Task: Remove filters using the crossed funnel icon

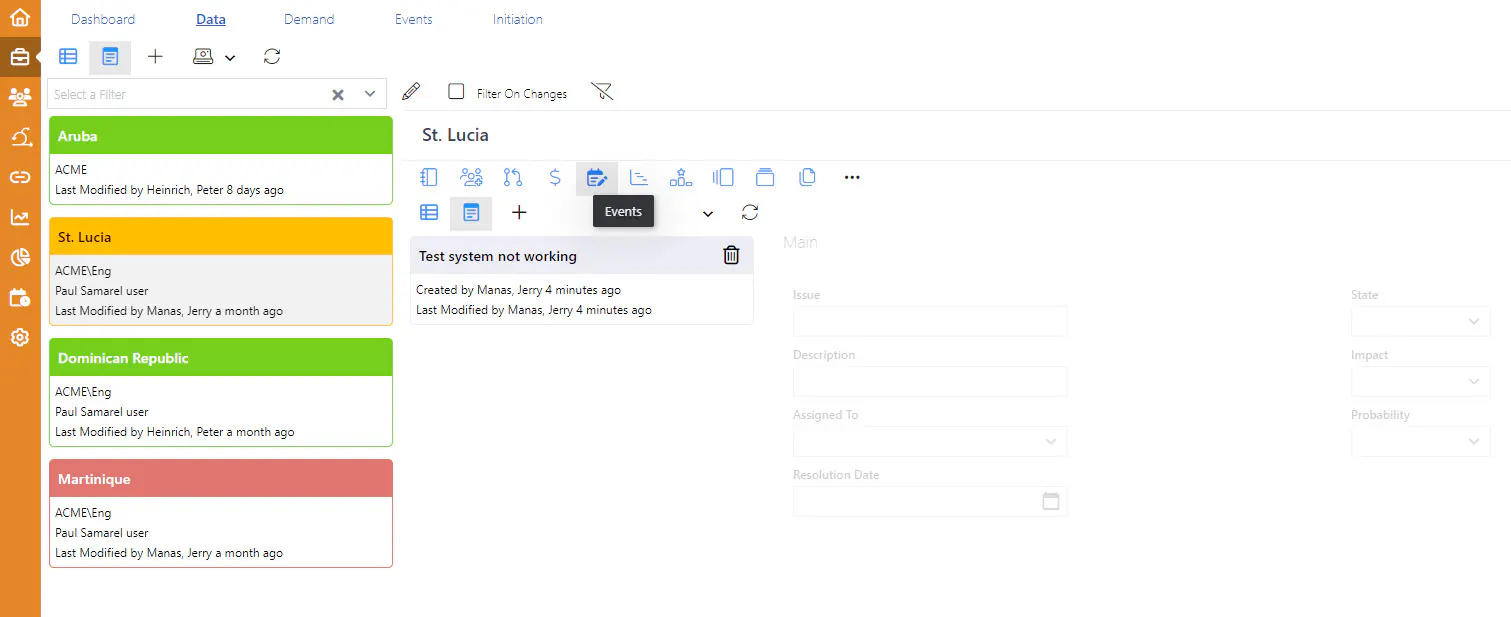Action: [602, 92]
